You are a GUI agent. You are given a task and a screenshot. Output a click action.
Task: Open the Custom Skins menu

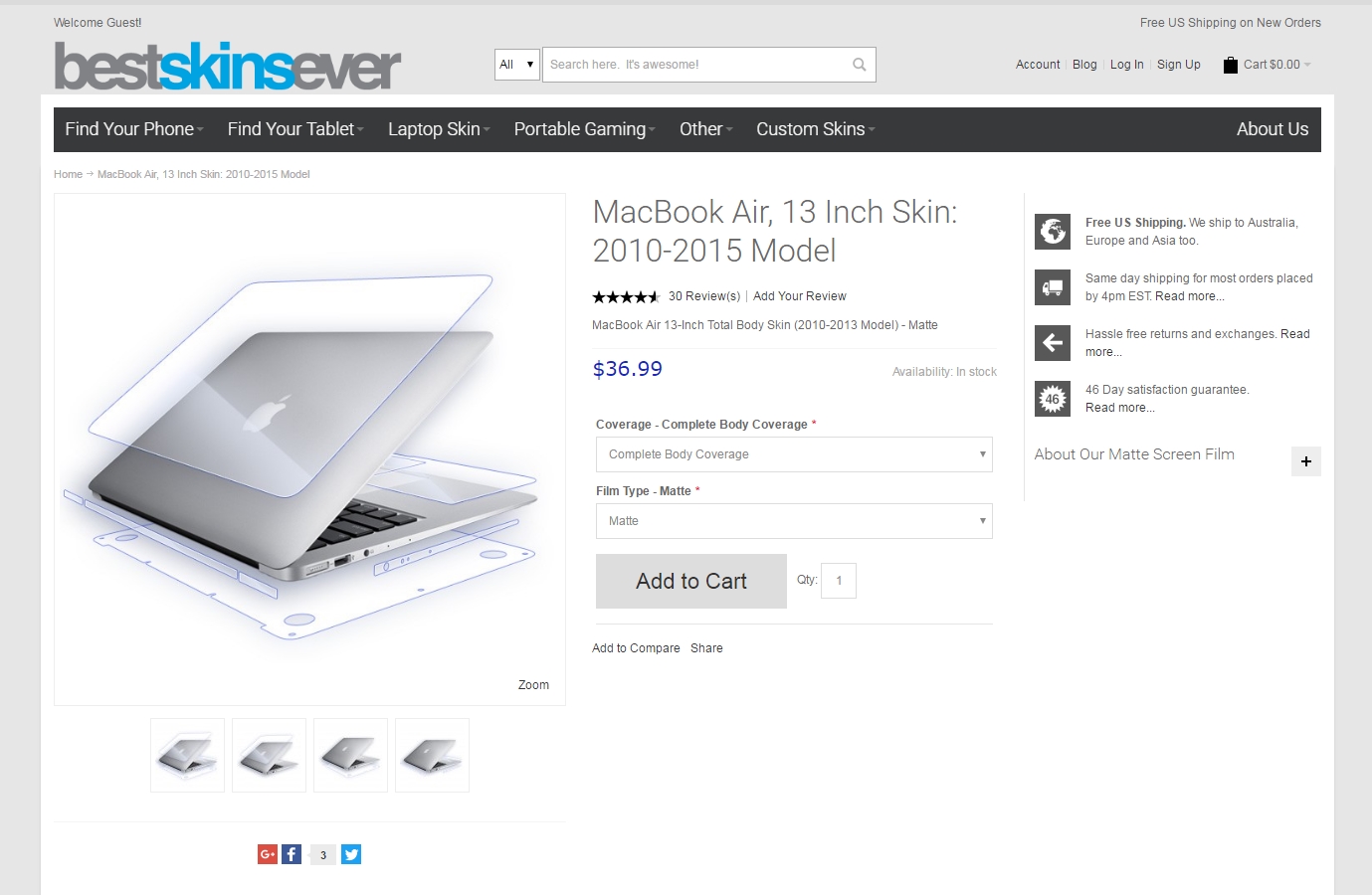(816, 129)
